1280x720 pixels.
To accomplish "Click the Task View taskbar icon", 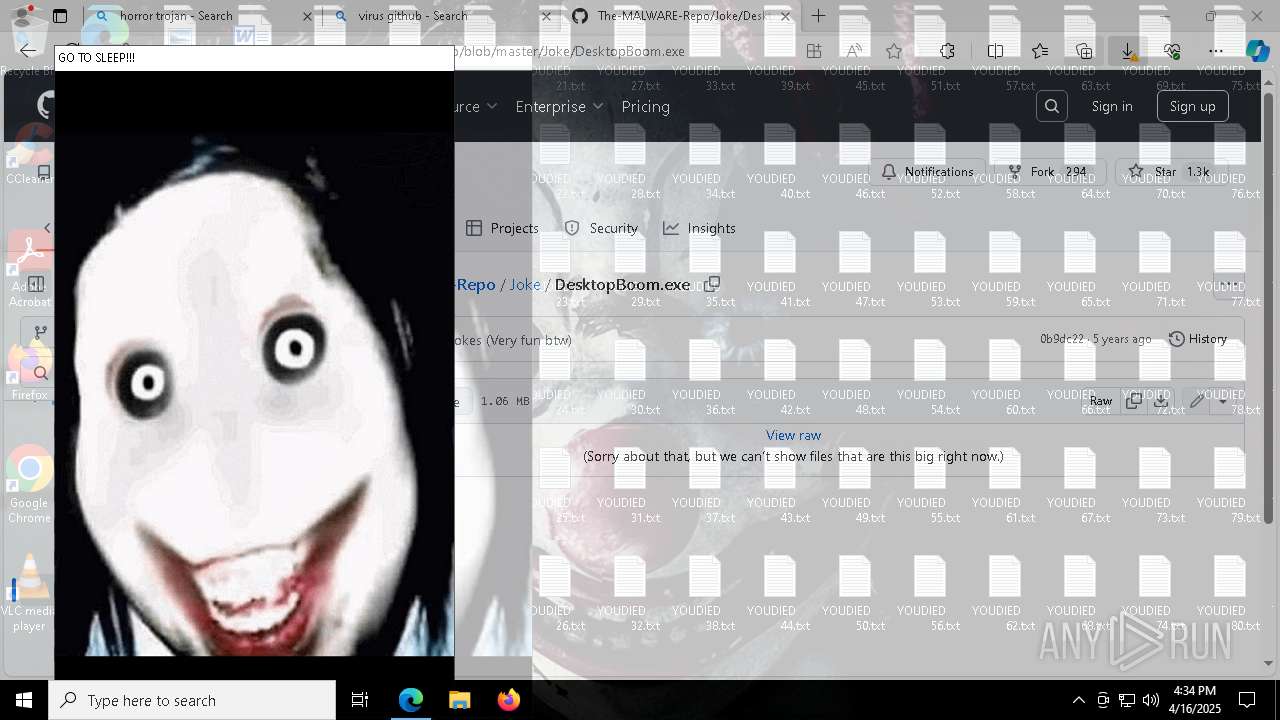I will 360,700.
